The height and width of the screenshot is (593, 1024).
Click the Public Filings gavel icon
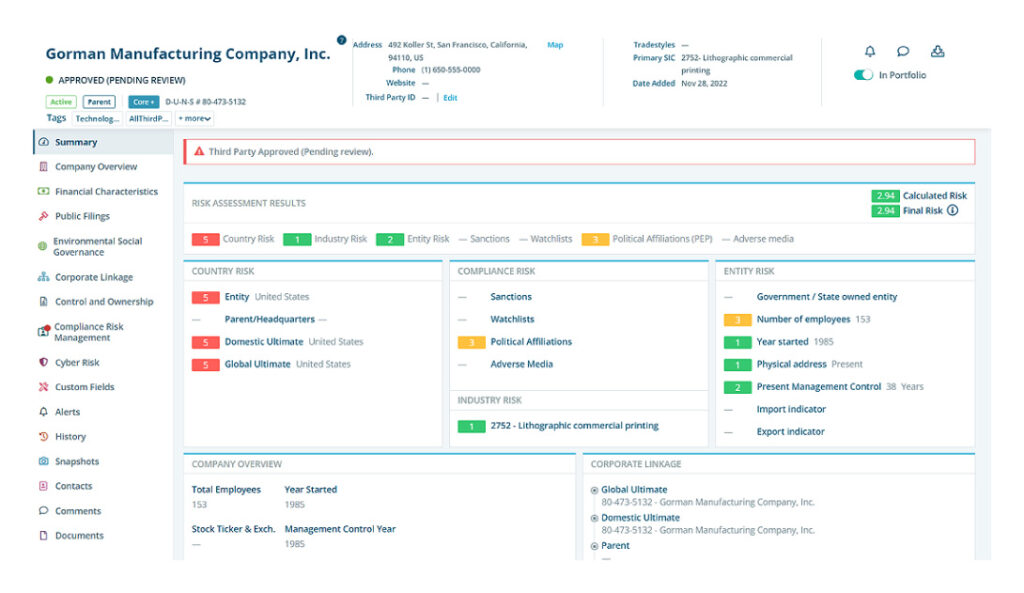pyautogui.click(x=43, y=216)
